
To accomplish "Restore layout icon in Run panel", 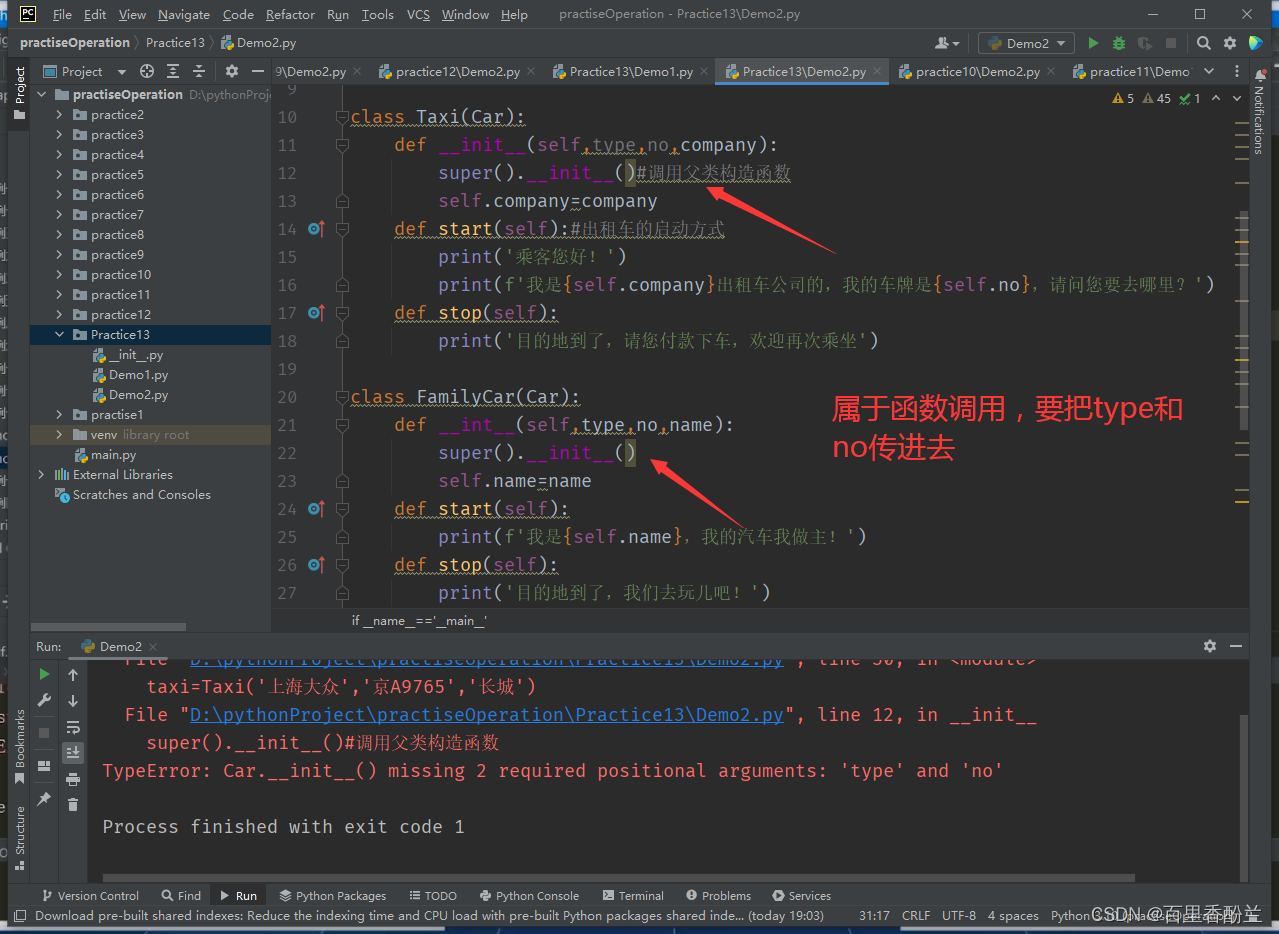I will tap(44, 765).
